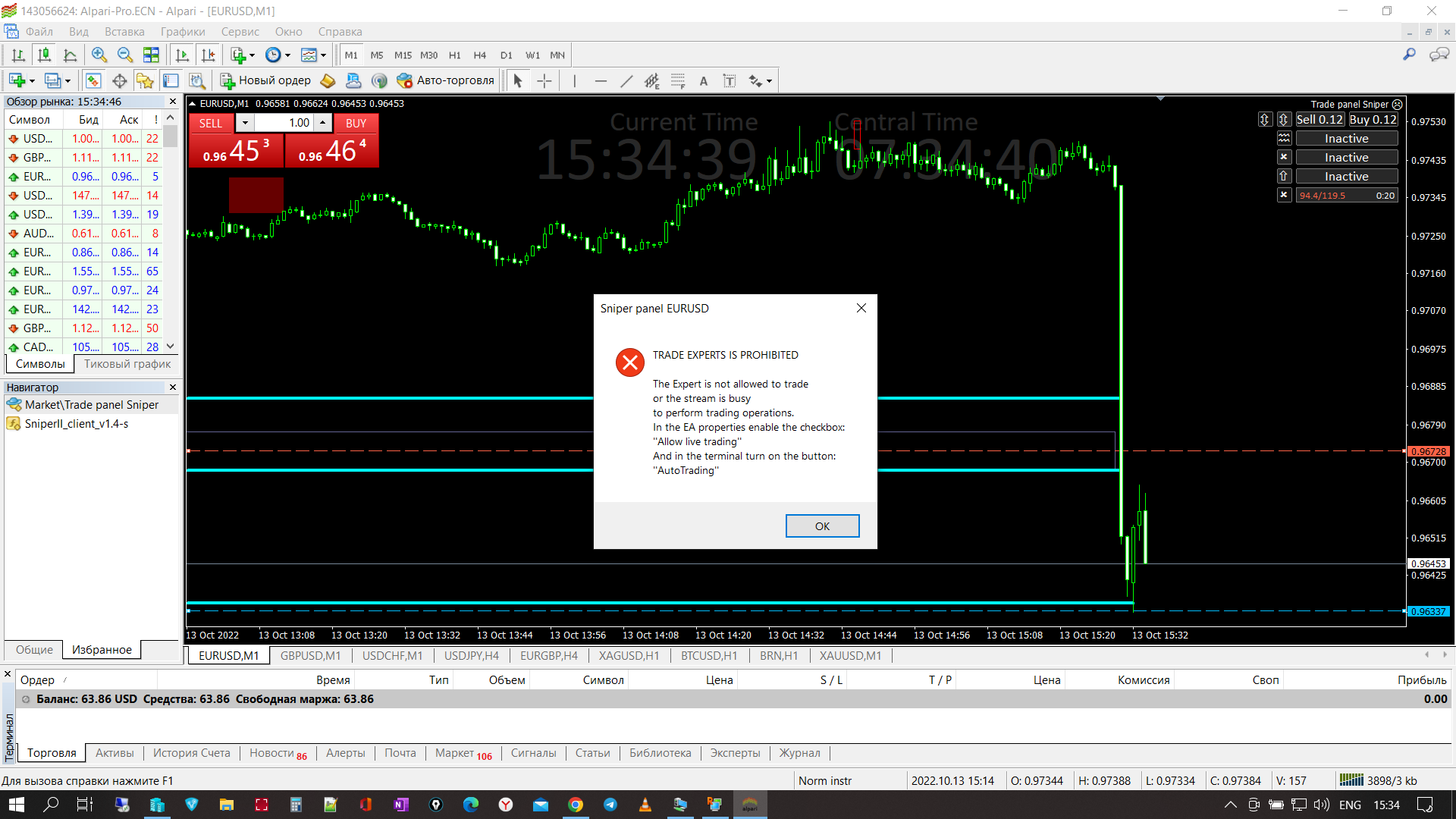
Task: Click the zoom out chart icon
Action: pos(125,55)
